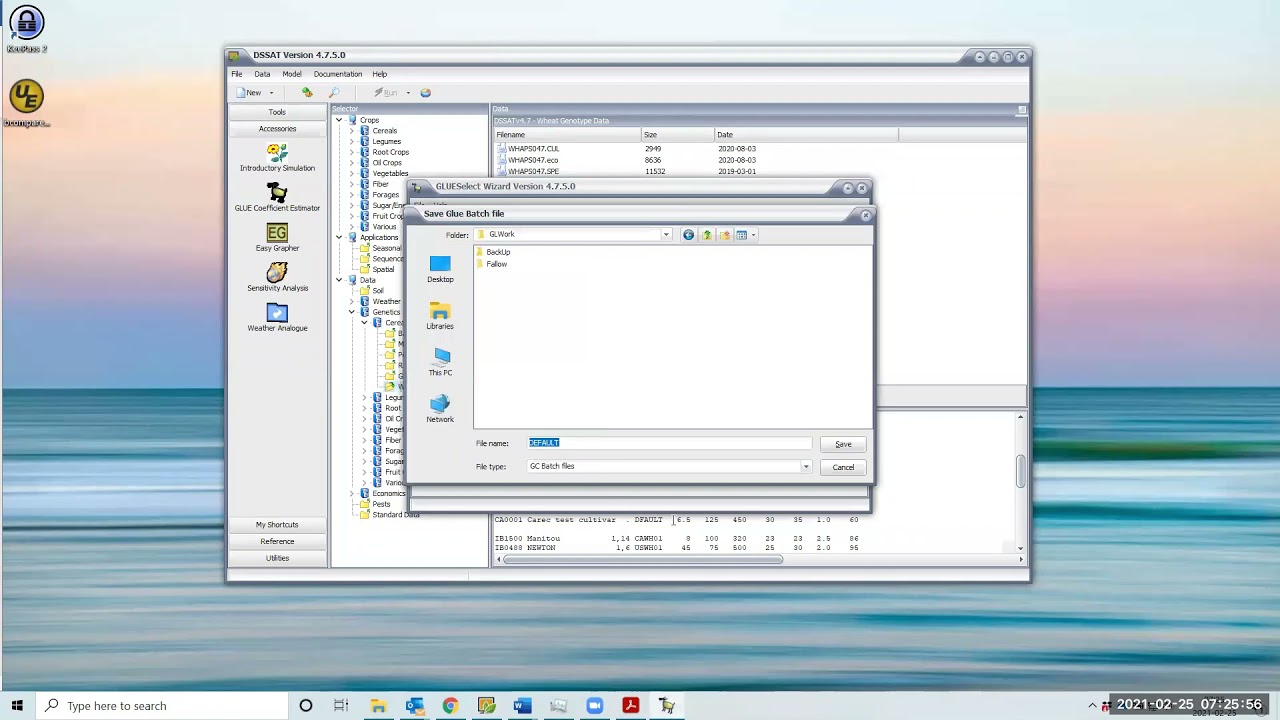Switch to the Tools tab in sidebar
Viewport: 1280px width, 720px height.
point(277,112)
